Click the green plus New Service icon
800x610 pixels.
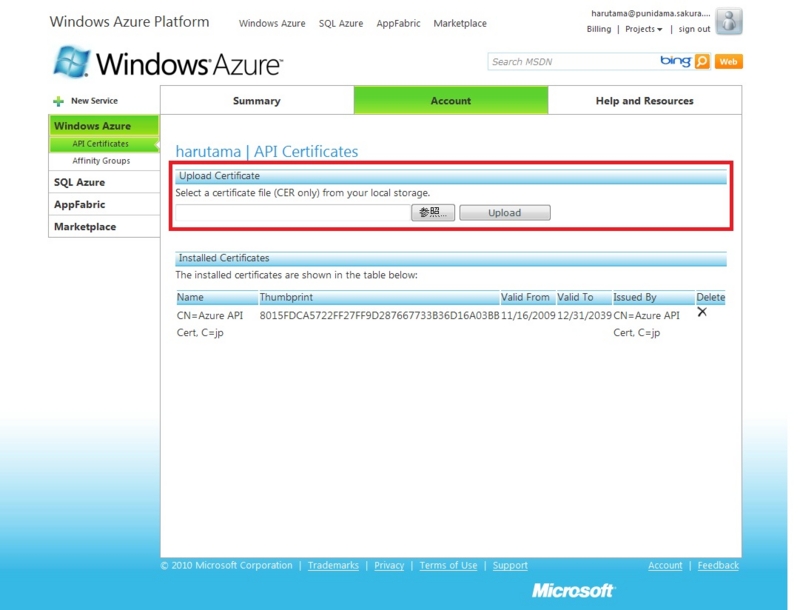pos(59,101)
